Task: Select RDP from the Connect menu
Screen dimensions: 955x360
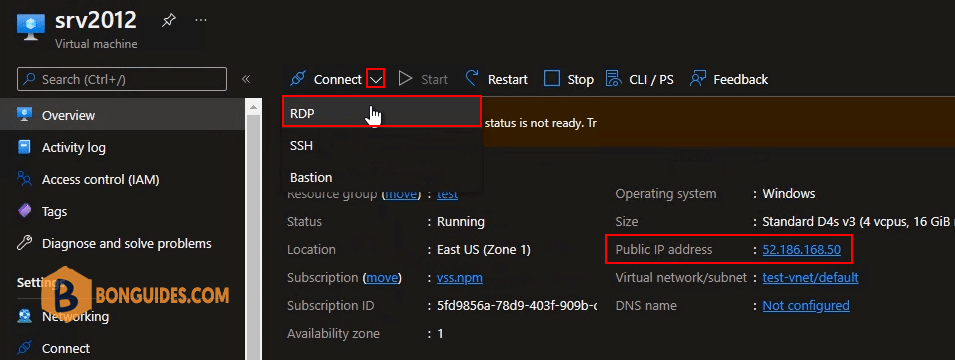Action: (x=382, y=111)
